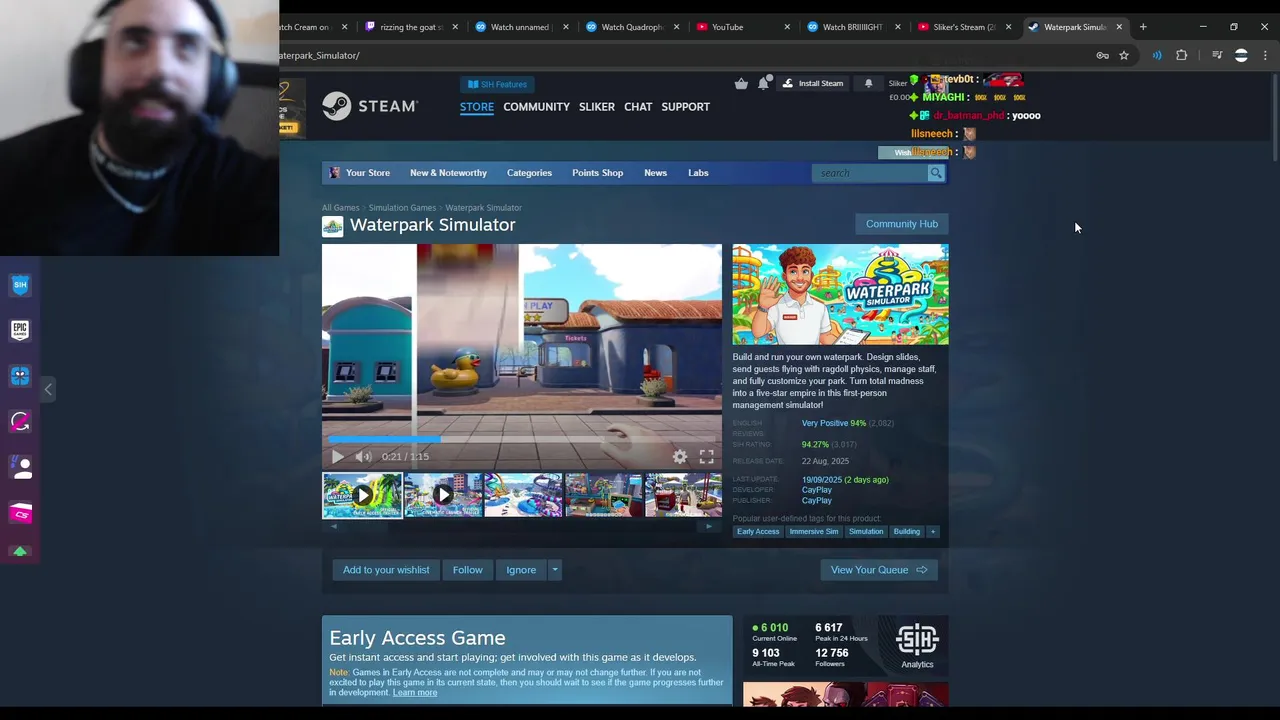Open the CHAT menu item
Viewport: 1280px width, 720px height.
pyautogui.click(x=638, y=106)
